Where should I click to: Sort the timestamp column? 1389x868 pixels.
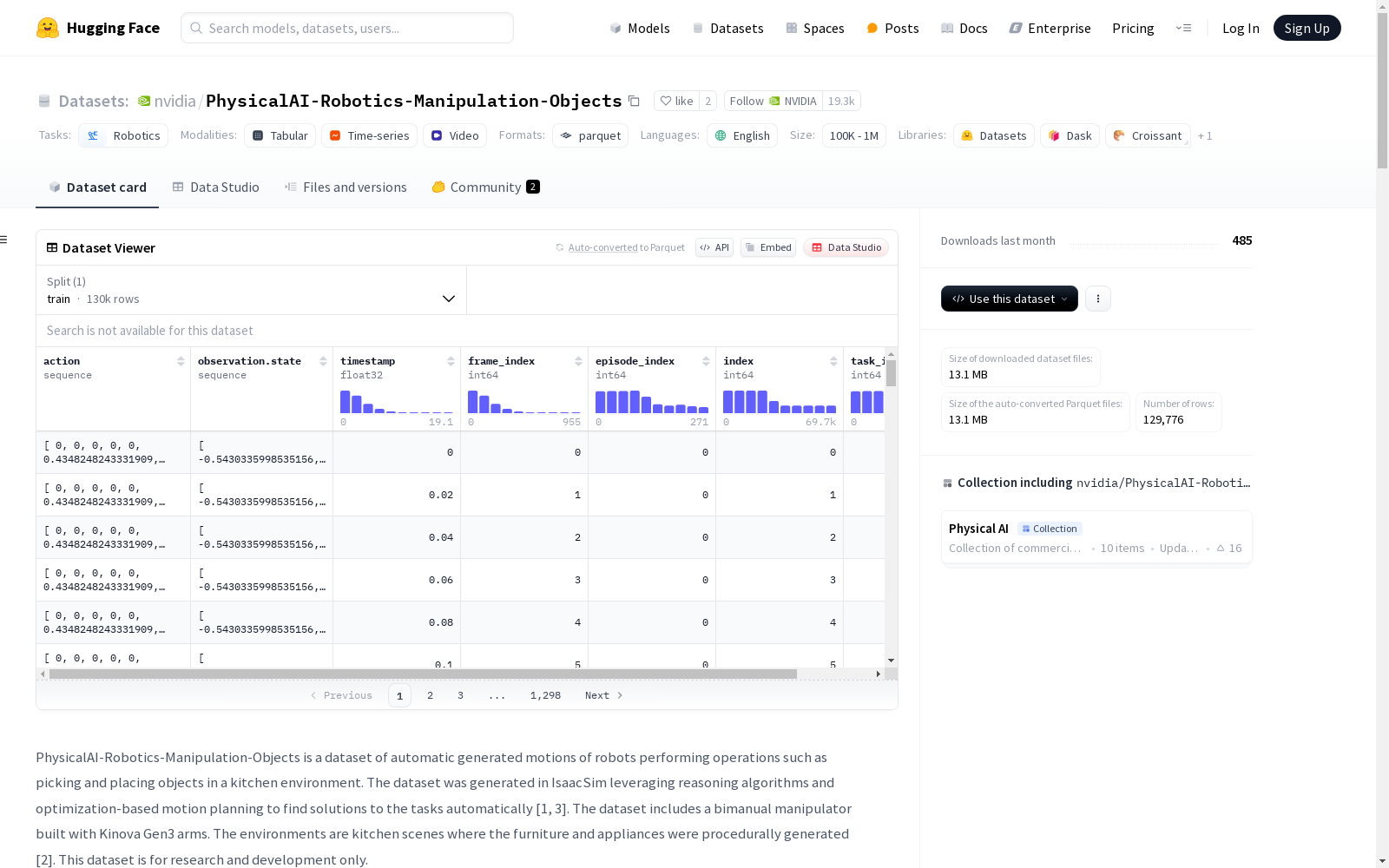tap(451, 361)
